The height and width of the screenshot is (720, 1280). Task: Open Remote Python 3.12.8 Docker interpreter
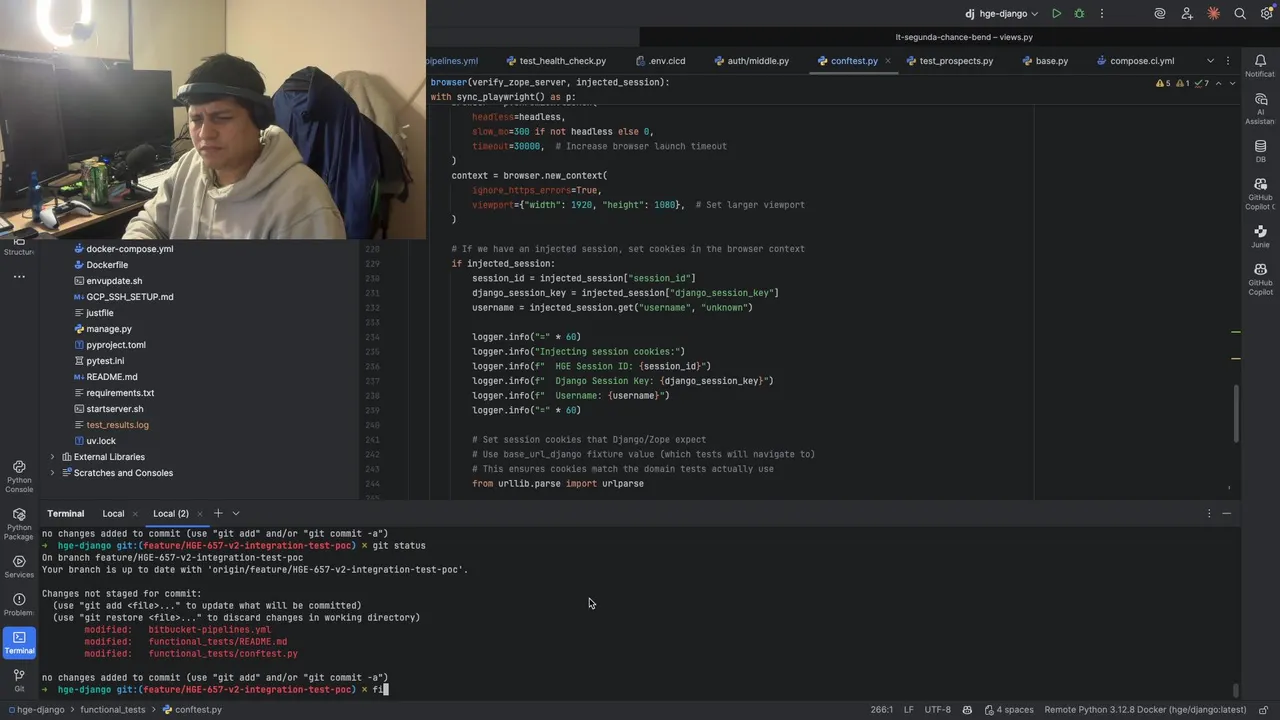point(1145,710)
